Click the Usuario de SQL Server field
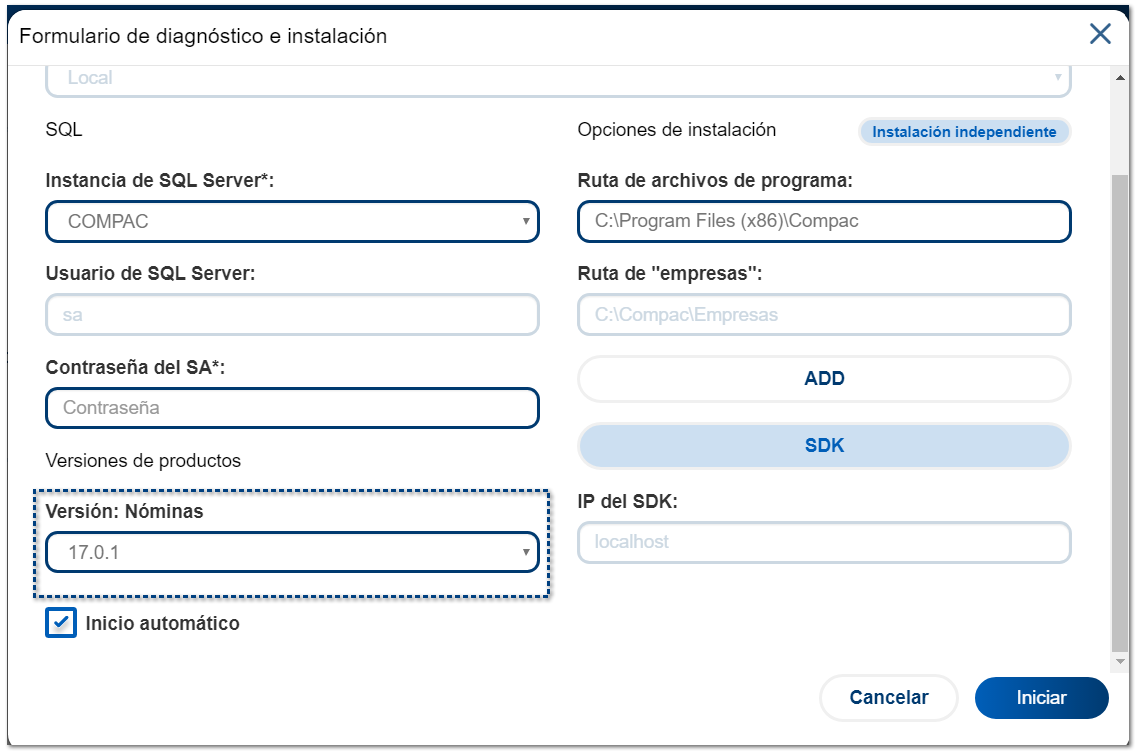This screenshot has height=754, width=1138. [x=292, y=315]
